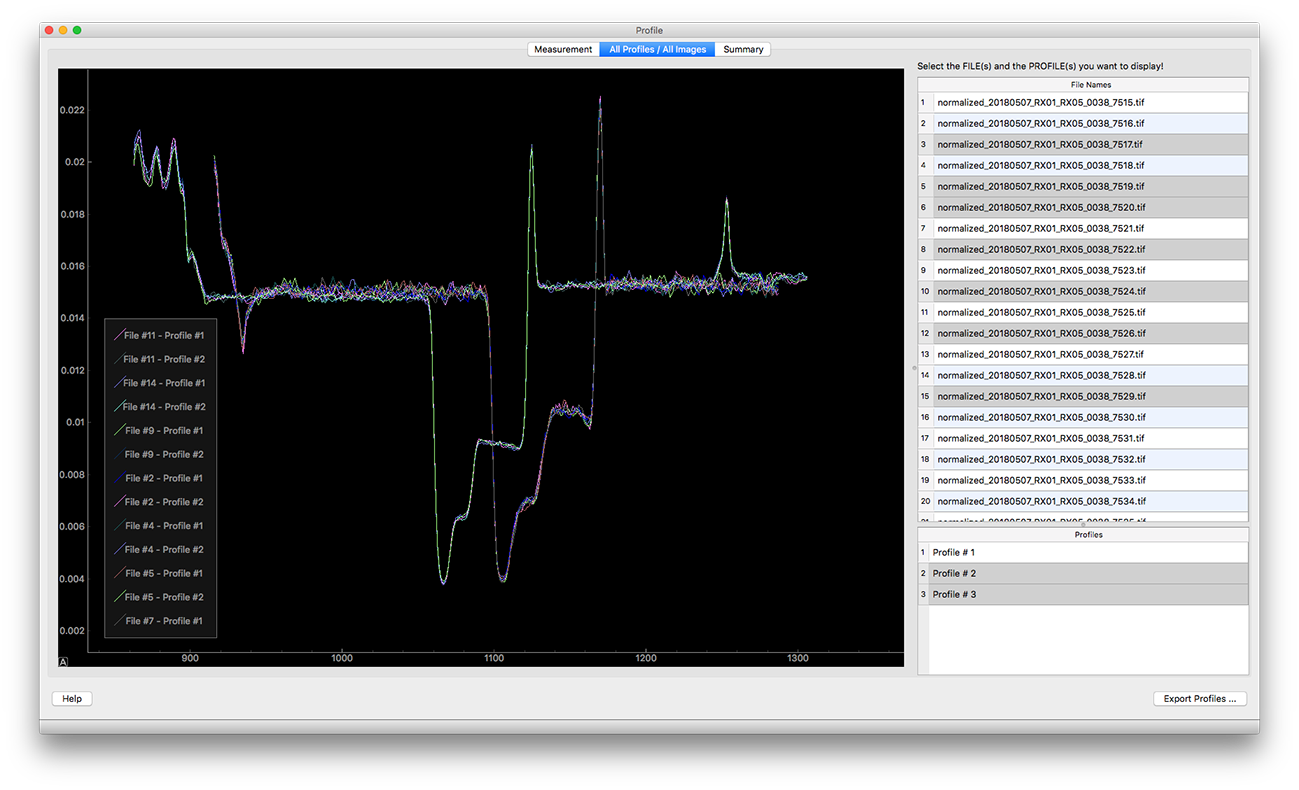
Task: Open the Summary tab
Action: coord(743,49)
